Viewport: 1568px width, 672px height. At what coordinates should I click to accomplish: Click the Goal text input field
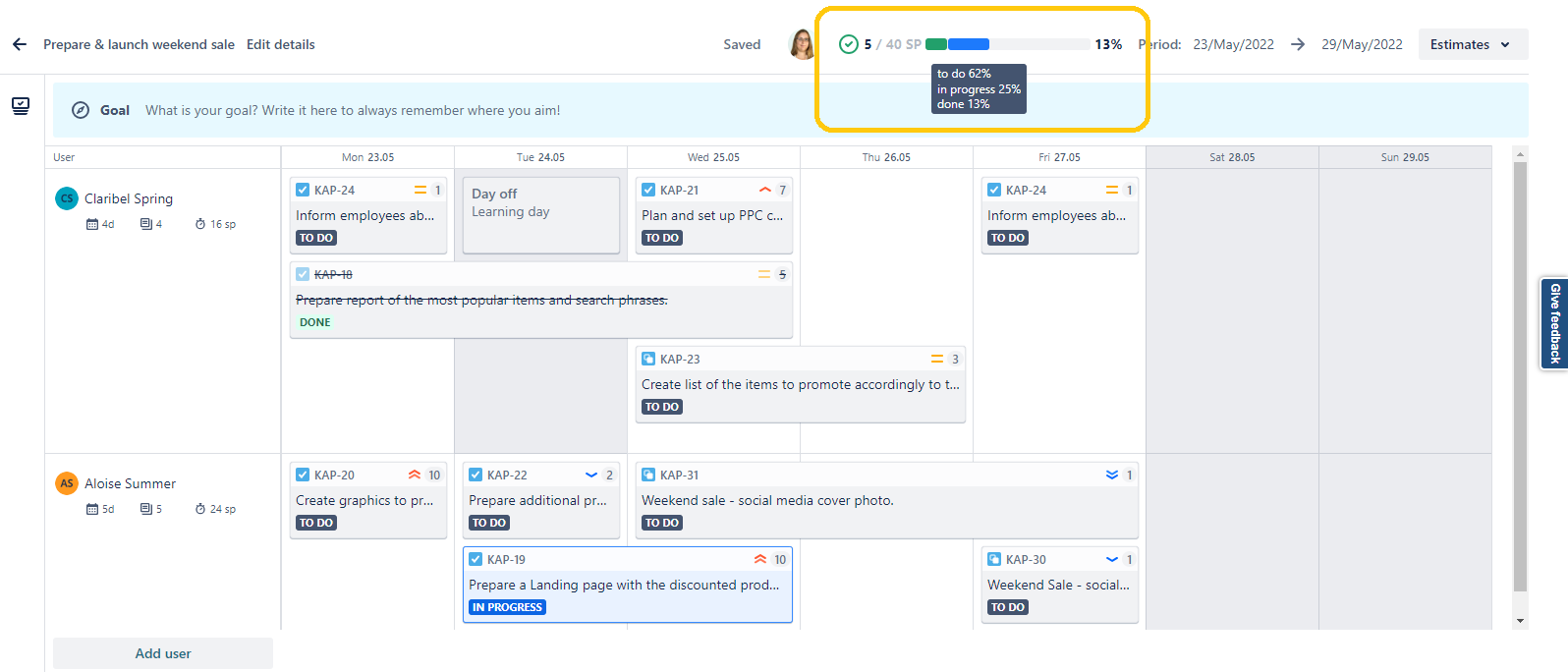[353, 110]
